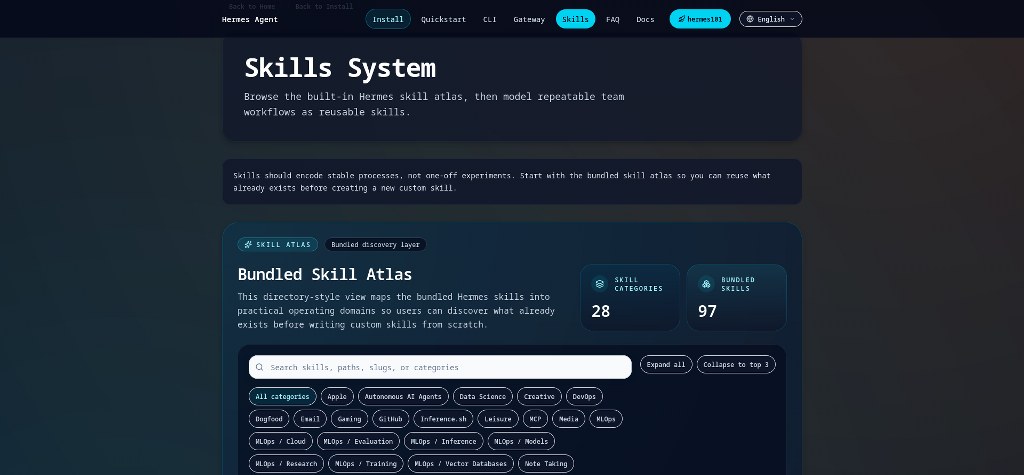1024x475 pixels.
Task: Select the MLOps / Training chip
Action: point(366,463)
